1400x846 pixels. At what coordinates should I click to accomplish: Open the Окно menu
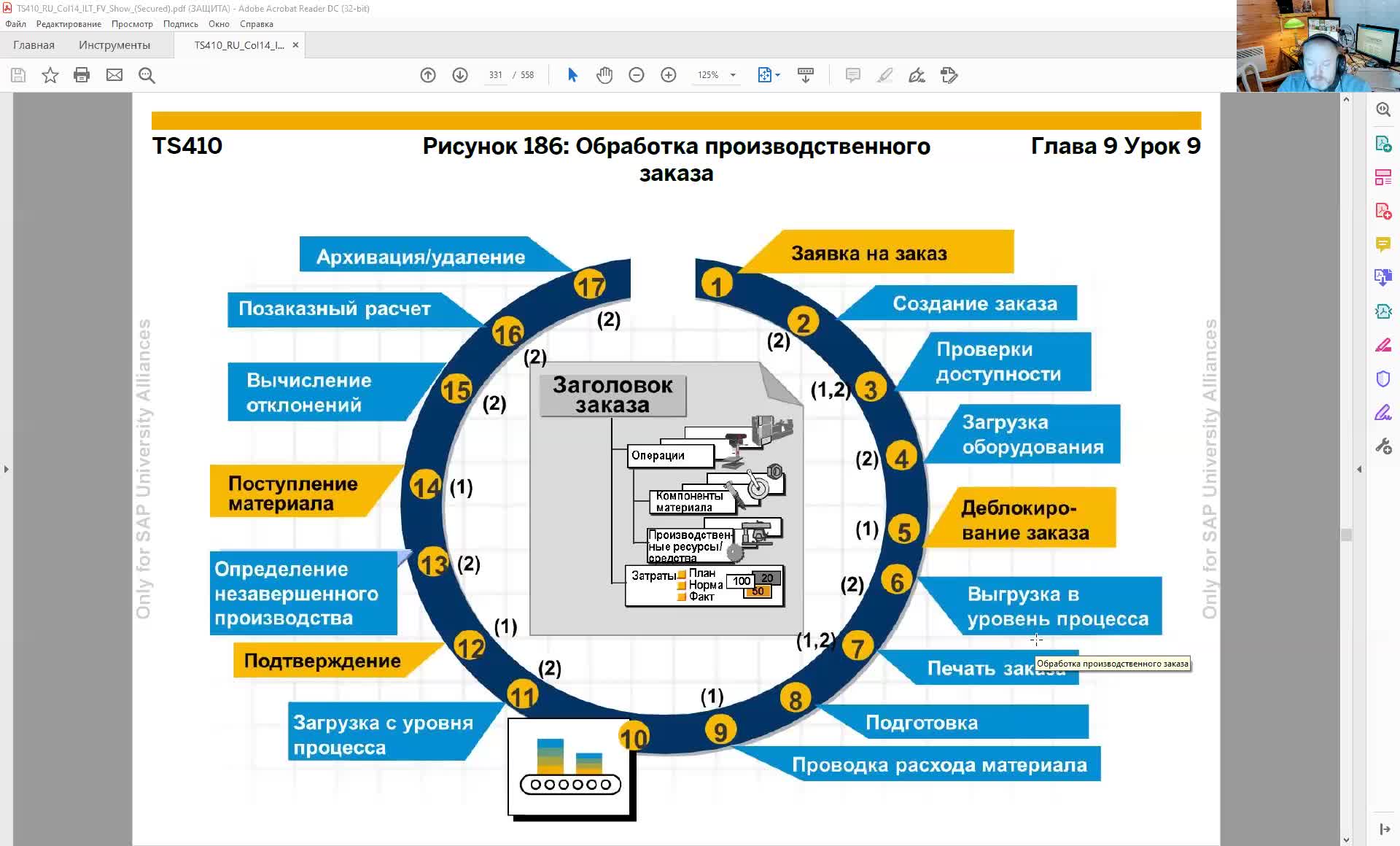(219, 24)
